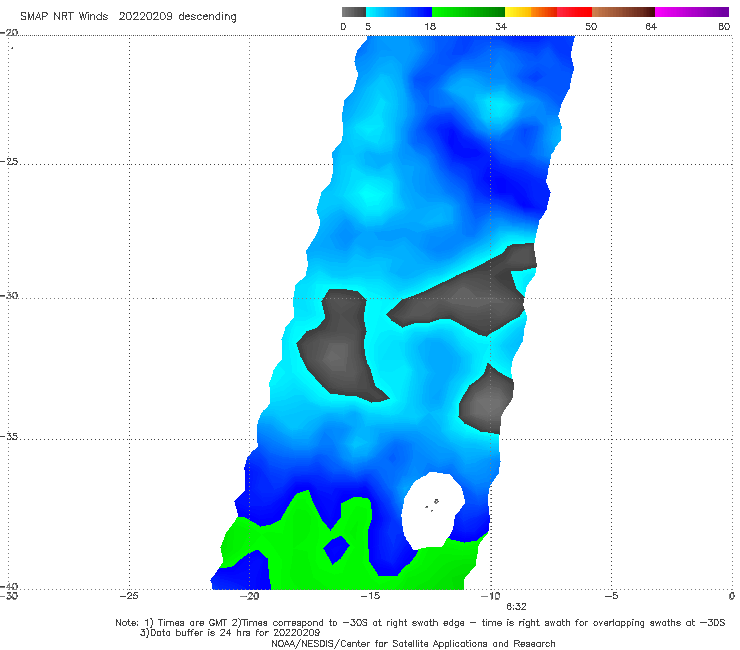Click the '6:32' swath time label

point(516,607)
